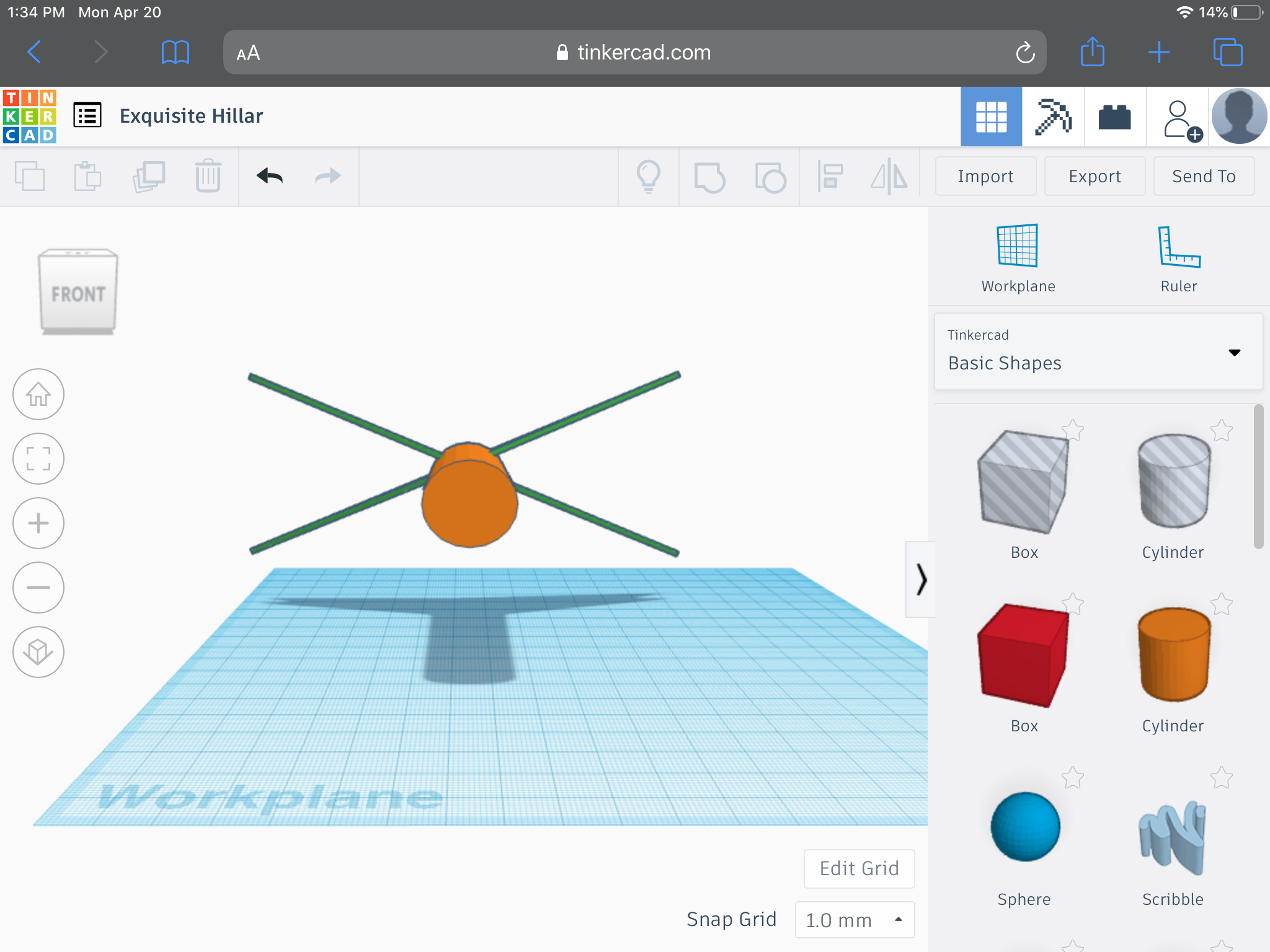Screen dimensions: 1270x952
Task: Zoom in with the plus button
Action: [38, 523]
